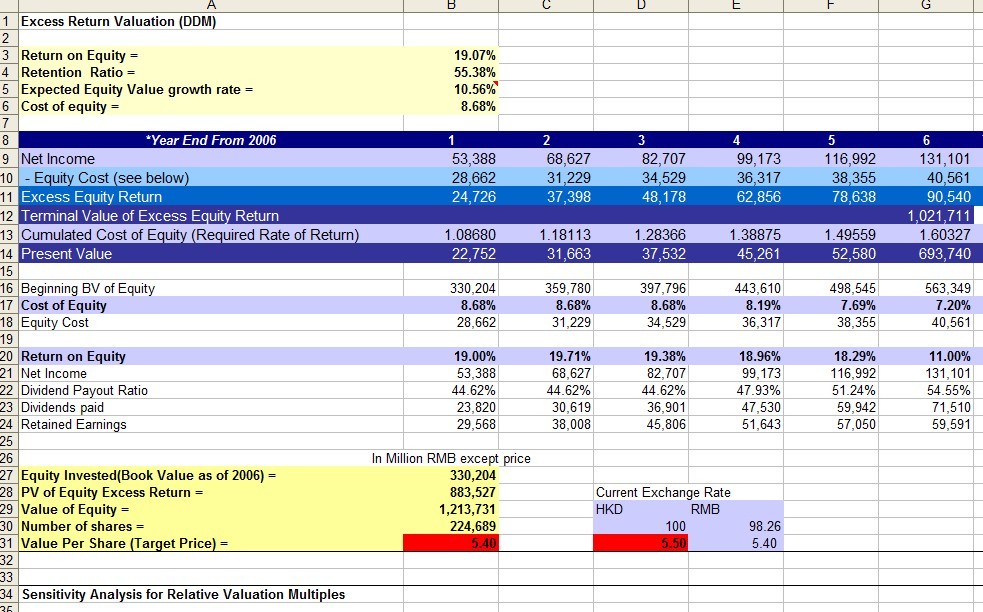
Task: Click PV of Equity Excess Return value 883,527
Action: tap(451, 492)
